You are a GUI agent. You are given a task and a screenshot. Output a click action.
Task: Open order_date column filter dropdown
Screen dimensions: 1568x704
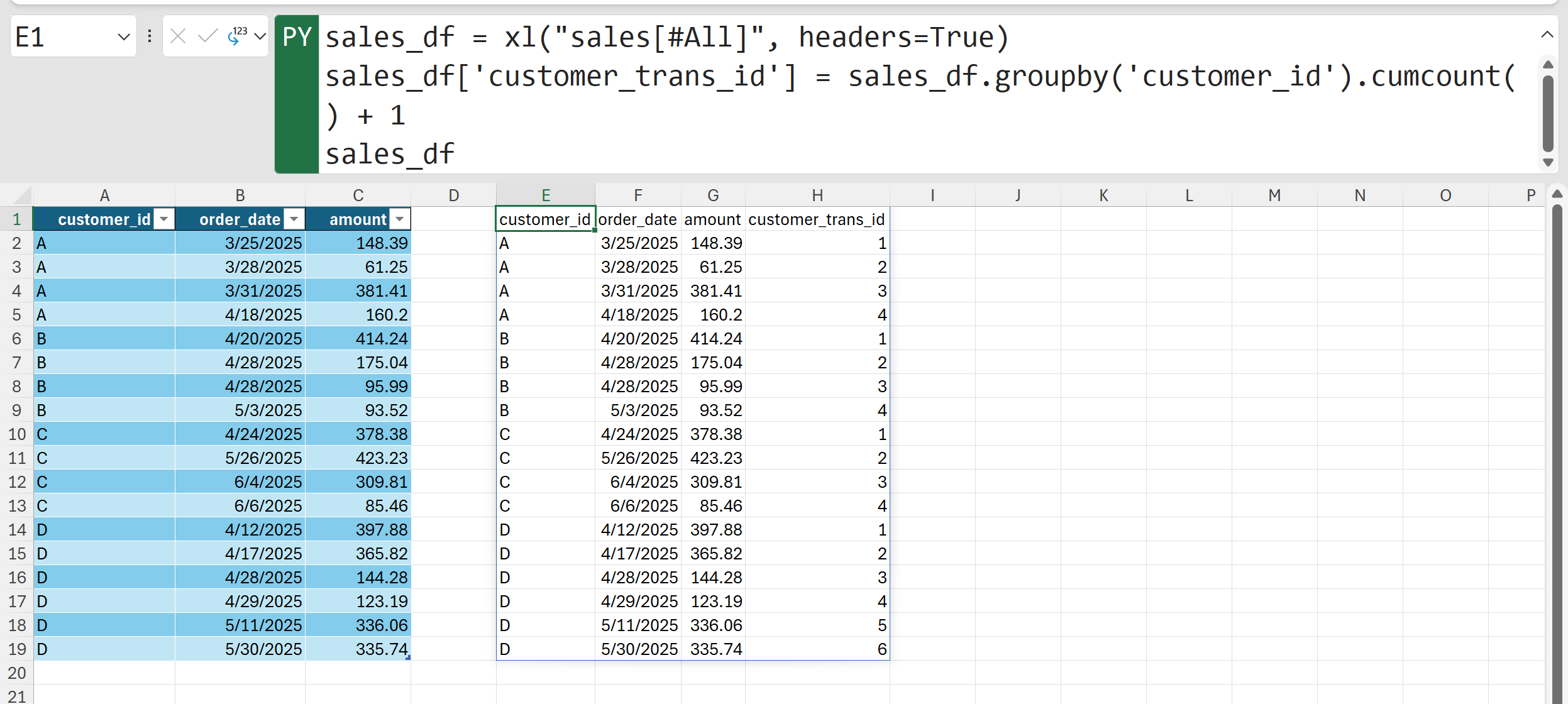[x=294, y=219]
